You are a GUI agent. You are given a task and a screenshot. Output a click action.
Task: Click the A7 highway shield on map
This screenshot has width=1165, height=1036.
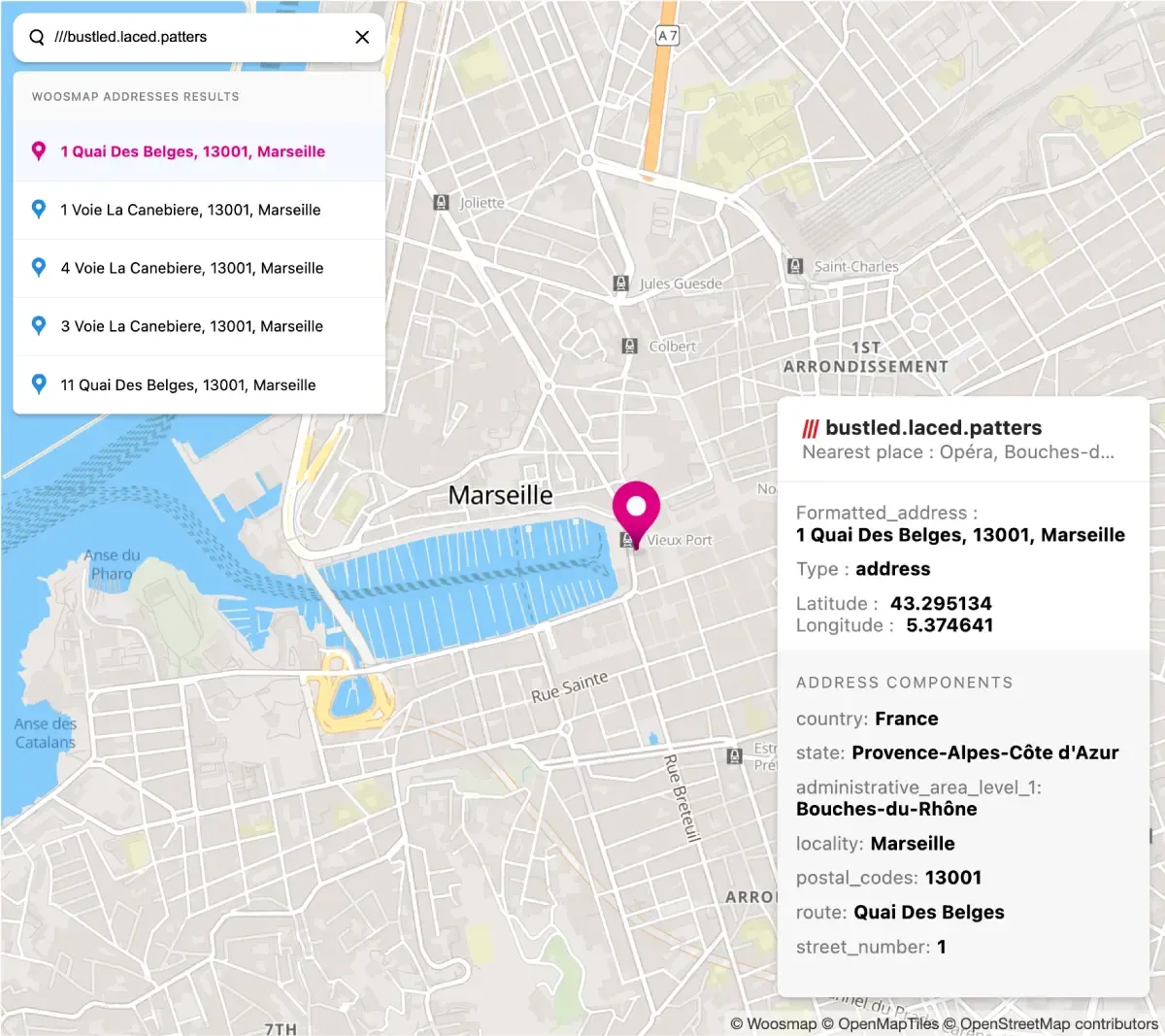pyautogui.click(x=667, y=36)
